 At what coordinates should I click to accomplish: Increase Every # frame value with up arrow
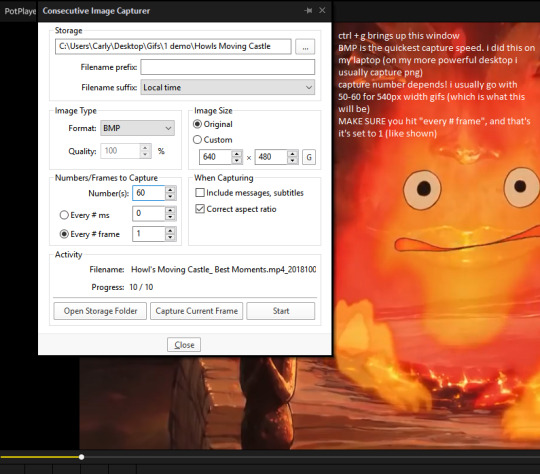[170, 230]
